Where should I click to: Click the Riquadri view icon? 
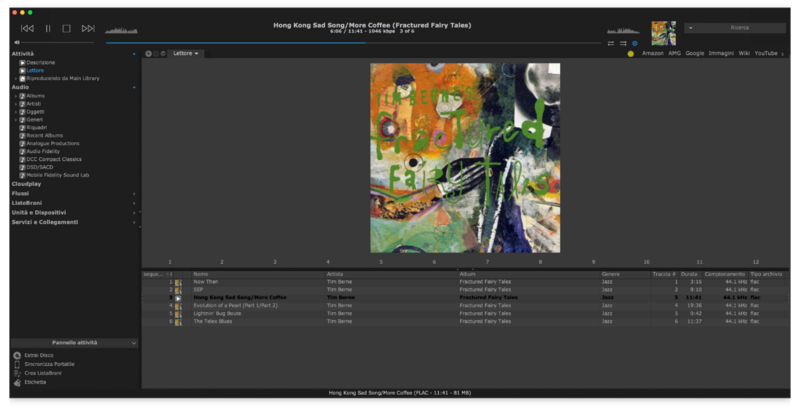pyautogui.click(x=22, y=127)
